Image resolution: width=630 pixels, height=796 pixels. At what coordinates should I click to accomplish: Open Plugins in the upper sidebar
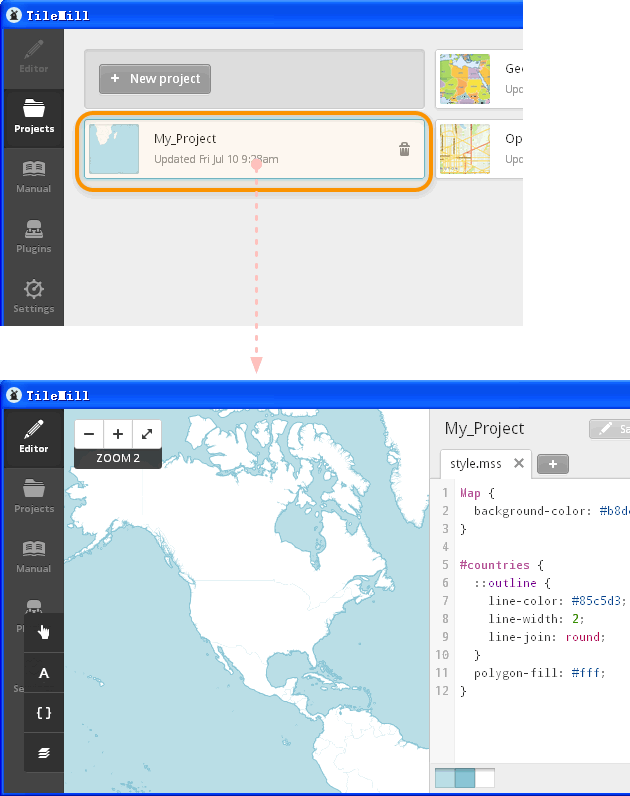coord(33,235)
